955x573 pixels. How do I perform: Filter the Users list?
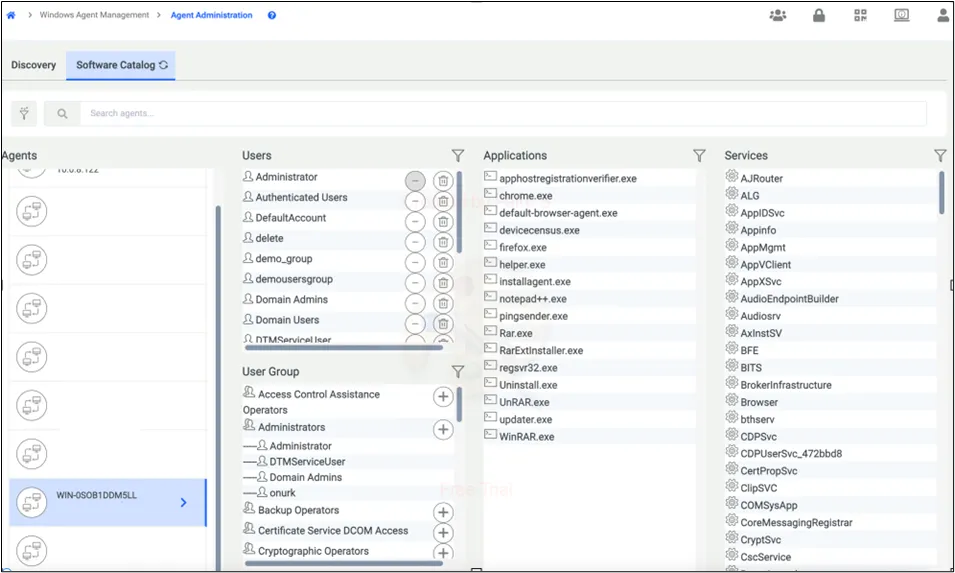[458, 156]
